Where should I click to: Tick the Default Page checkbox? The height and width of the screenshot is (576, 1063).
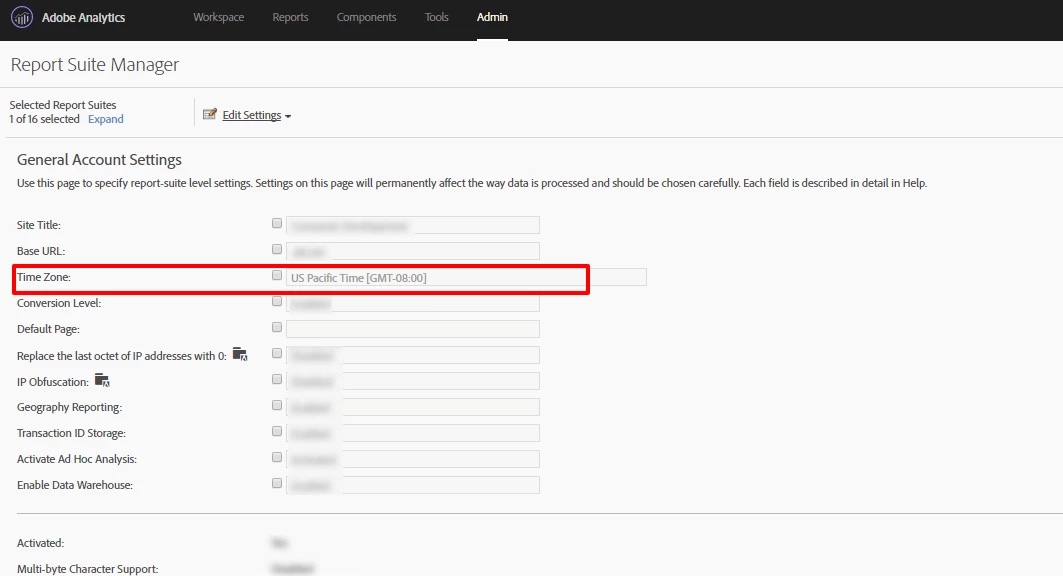coord(277,327)
